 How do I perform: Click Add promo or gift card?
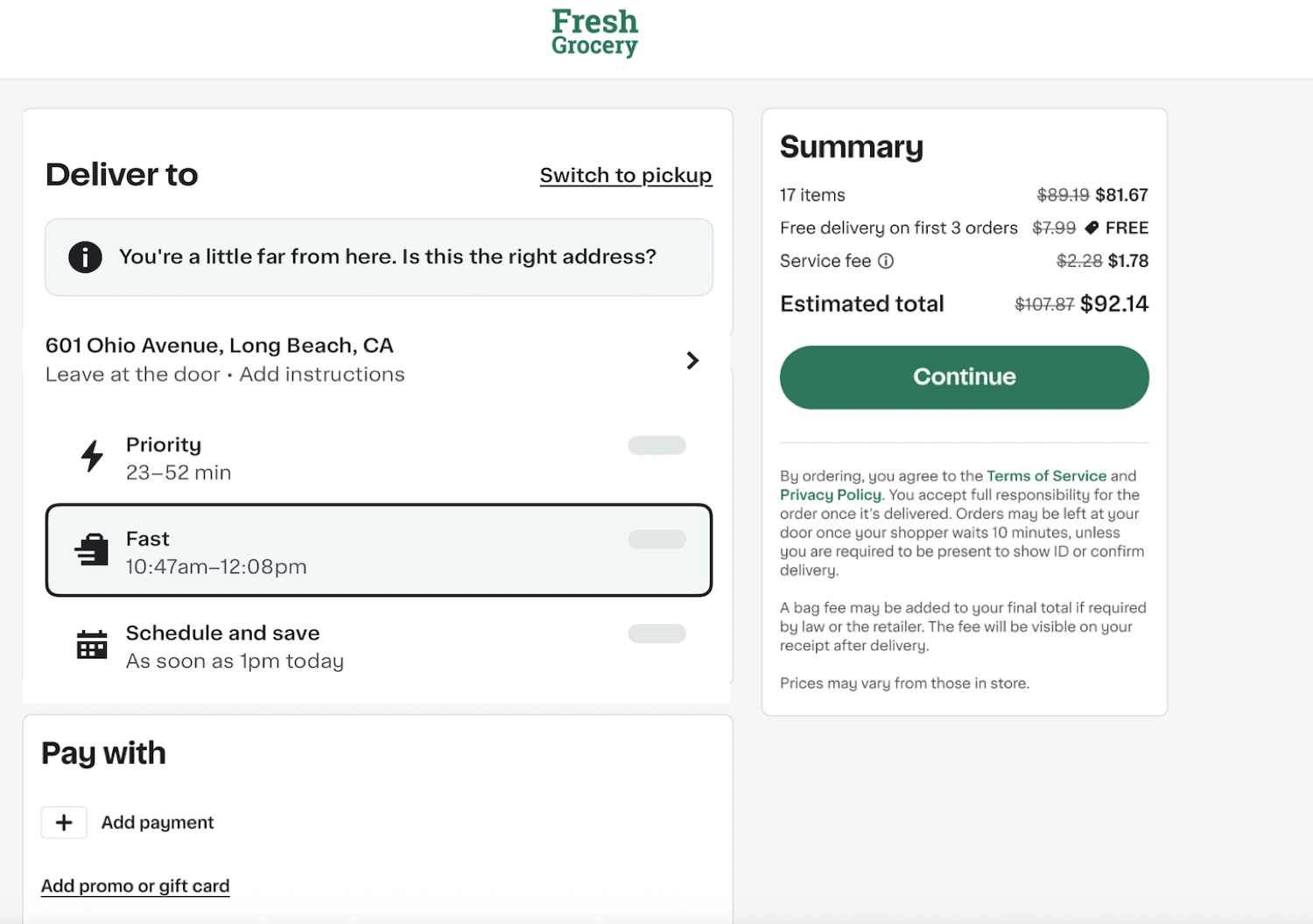135,885
